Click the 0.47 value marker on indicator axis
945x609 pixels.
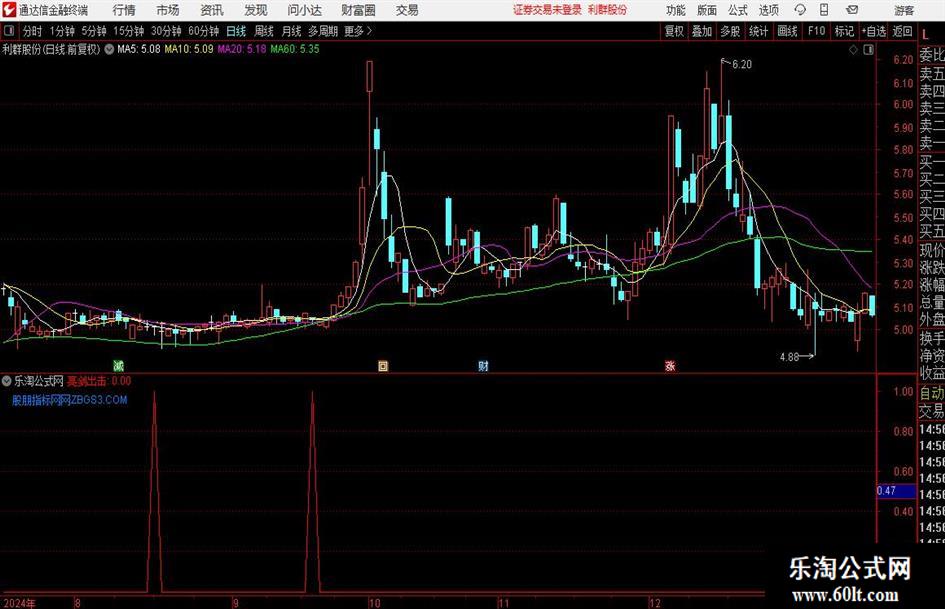(896, 490)
